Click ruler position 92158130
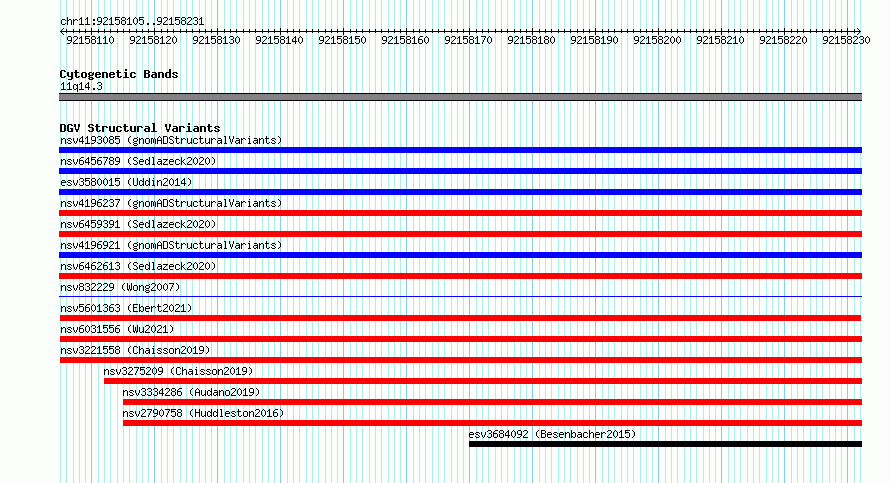The width and height of the screenshot is (890, 483). click(x=216, y=40)
